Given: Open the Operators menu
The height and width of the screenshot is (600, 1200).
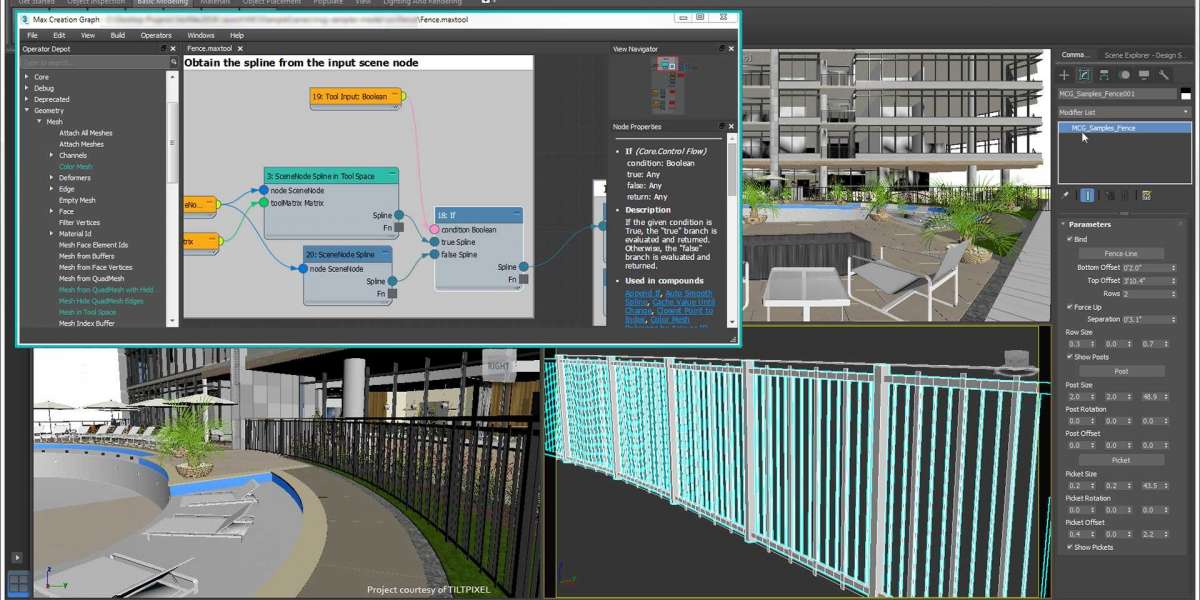Looking at the screenshot, I should pyautogui.click(x=156, y=35).
